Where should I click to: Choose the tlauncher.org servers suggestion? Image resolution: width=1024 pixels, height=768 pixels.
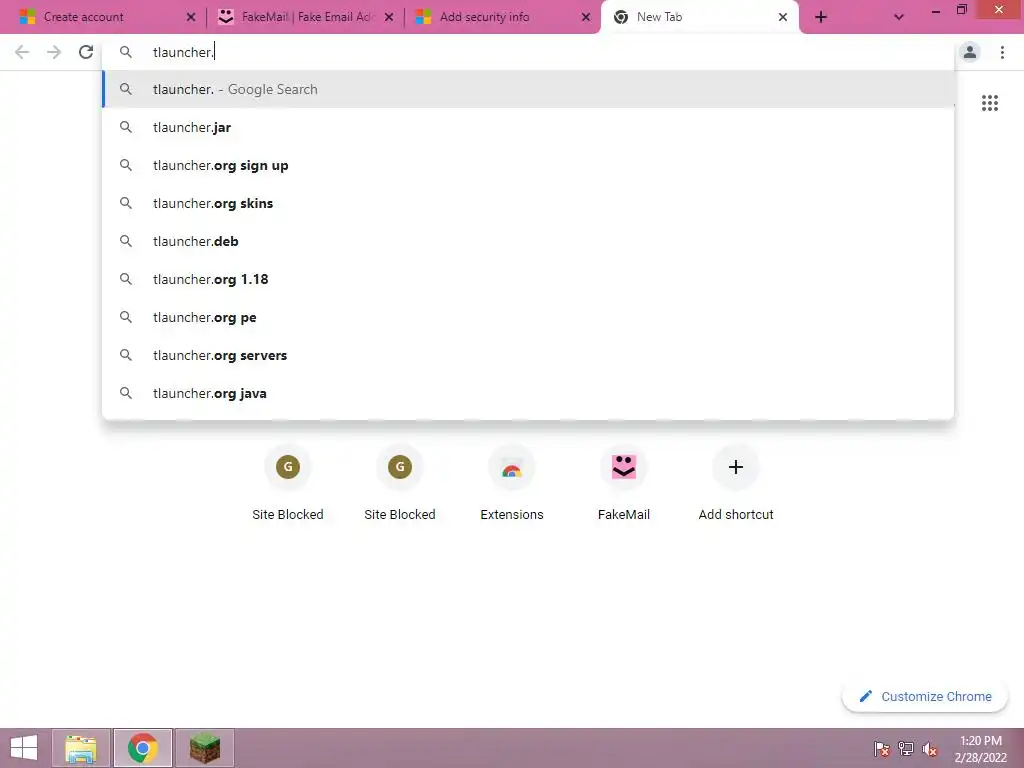pyautogui.click(x=528, y=355)
